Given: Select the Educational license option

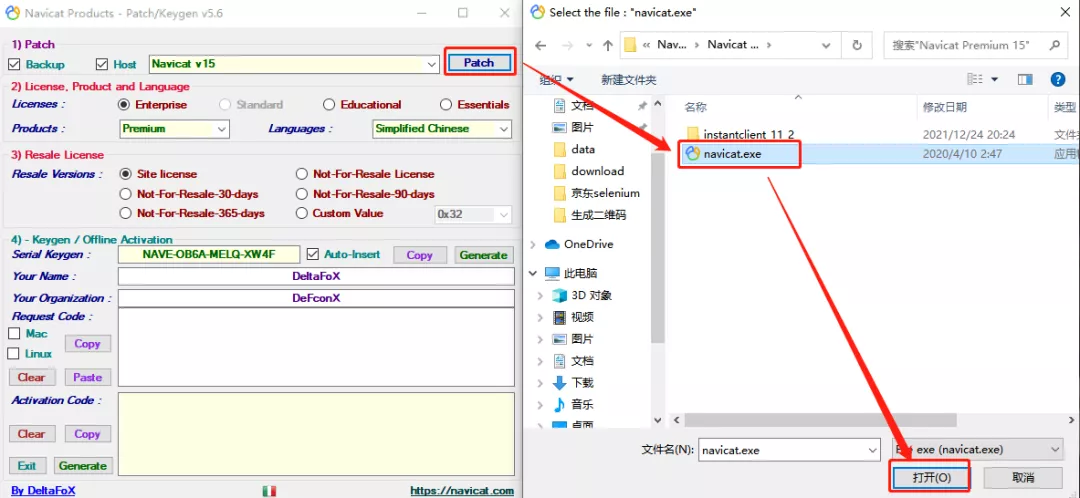Looking at the screenshot, I should tap(329, 105).
